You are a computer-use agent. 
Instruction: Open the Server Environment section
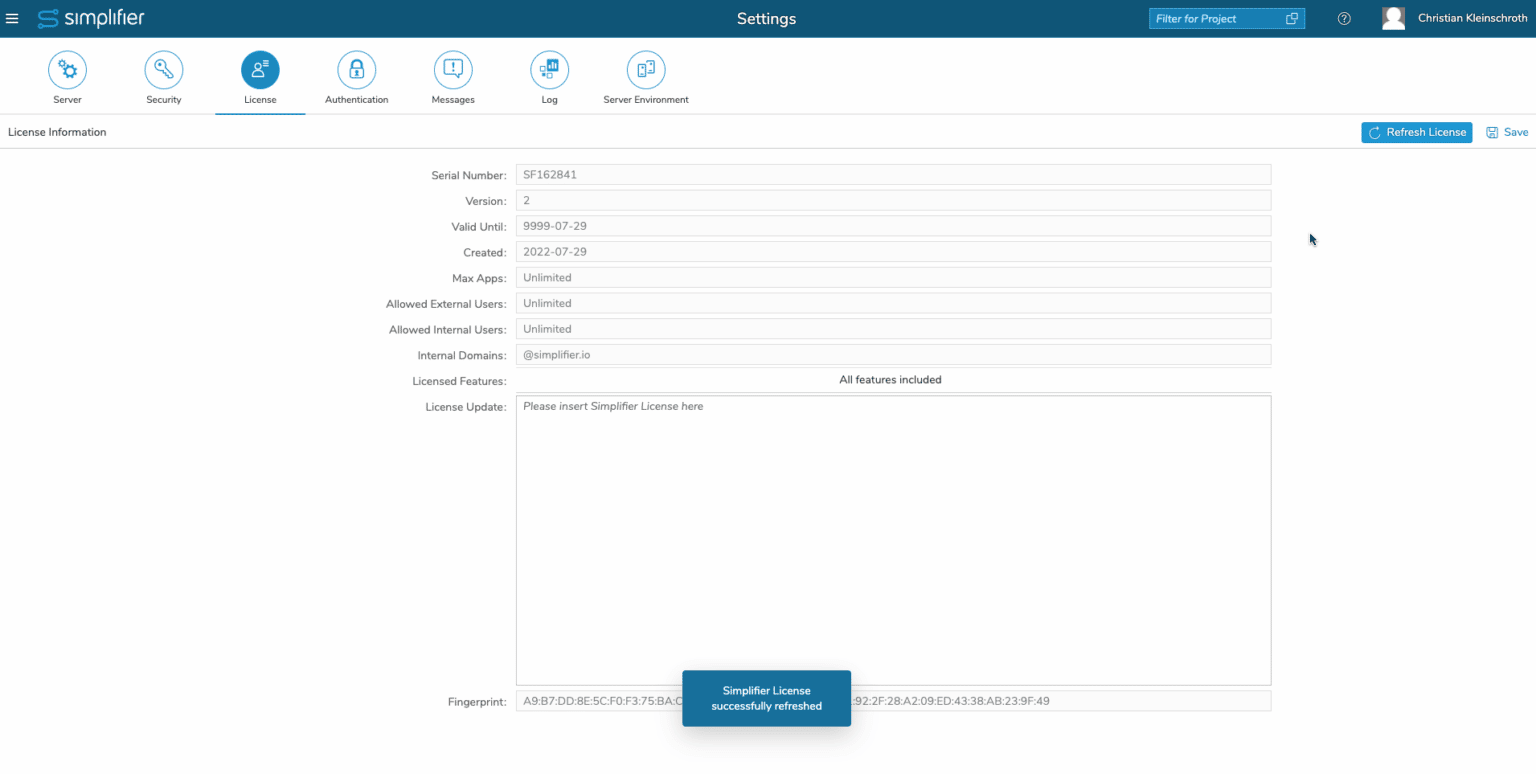(x=646, y=78)
